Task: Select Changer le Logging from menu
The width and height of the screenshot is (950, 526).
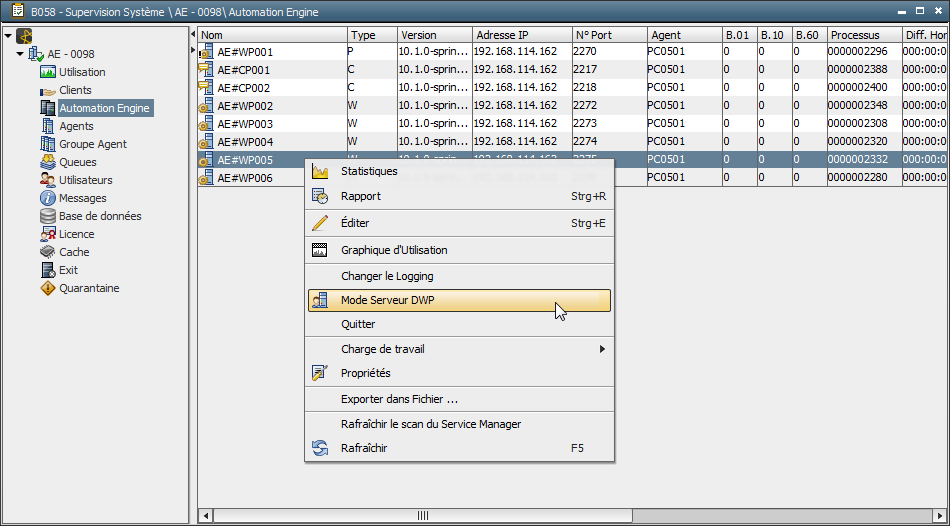Action: [386, 276]
